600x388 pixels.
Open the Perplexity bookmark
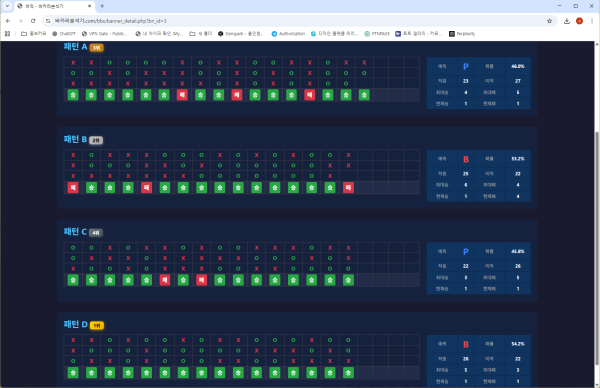coord(462,34)
